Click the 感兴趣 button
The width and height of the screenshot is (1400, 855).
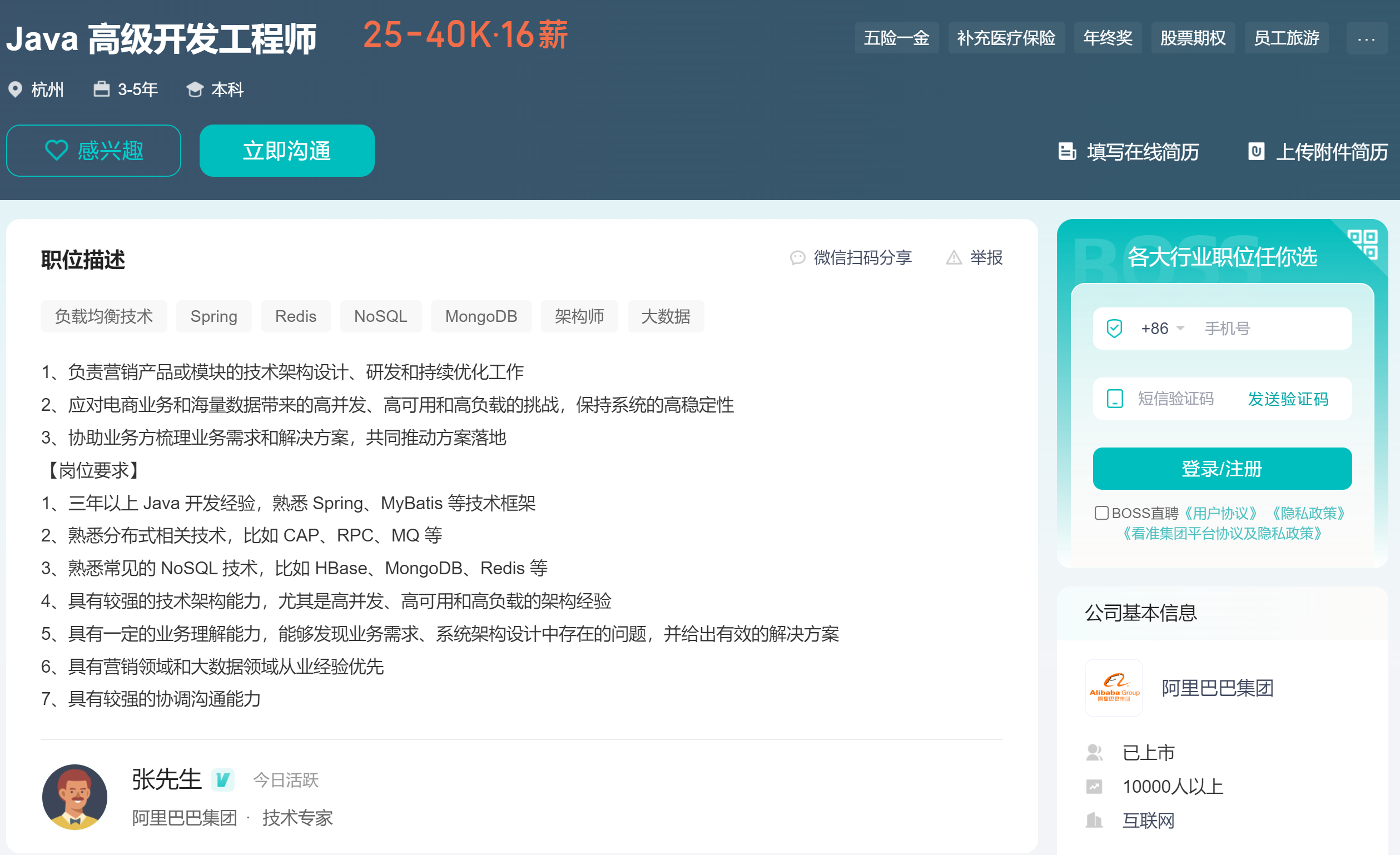pyautogui.click(x=94, y=151)
